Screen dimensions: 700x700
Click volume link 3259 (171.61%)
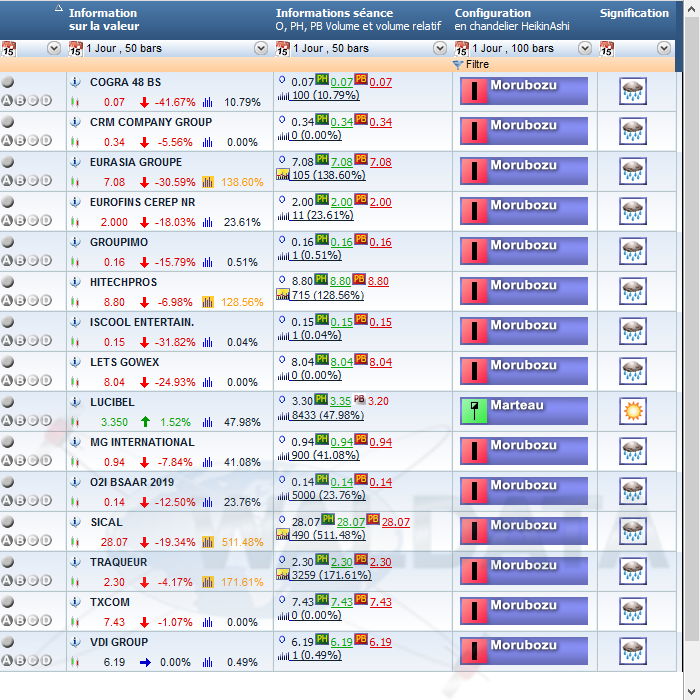[331, 575]
